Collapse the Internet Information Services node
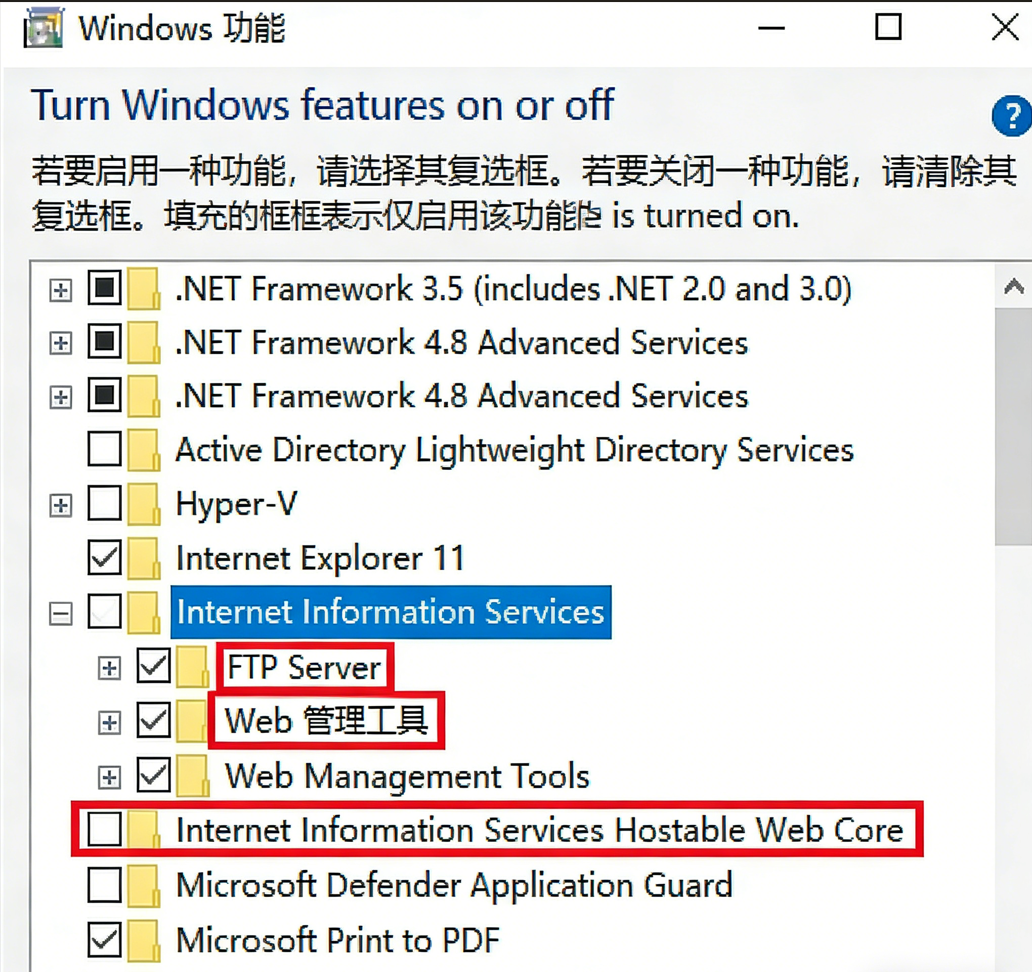 point(61,613)
